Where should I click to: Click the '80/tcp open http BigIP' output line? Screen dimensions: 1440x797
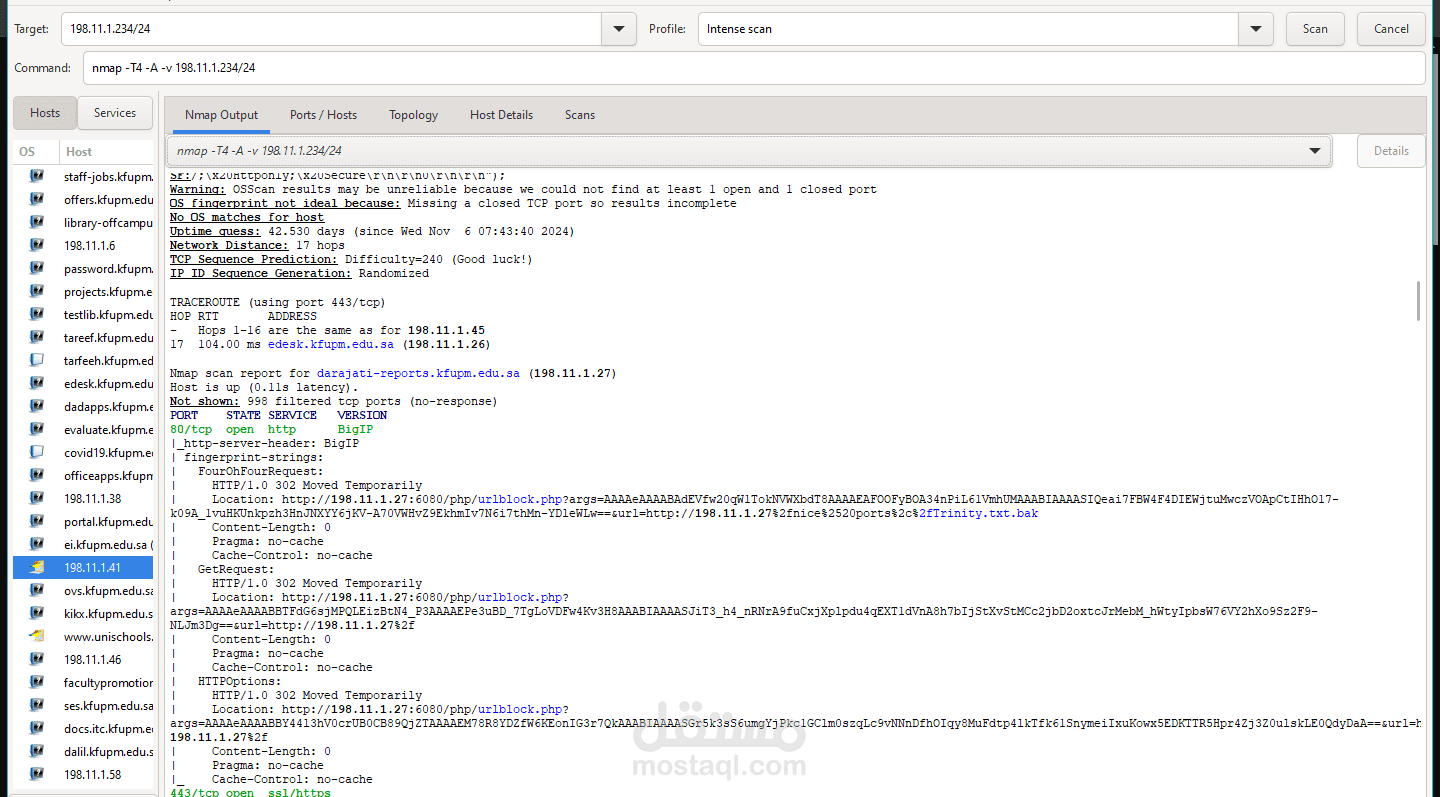(x=272, y=429)
